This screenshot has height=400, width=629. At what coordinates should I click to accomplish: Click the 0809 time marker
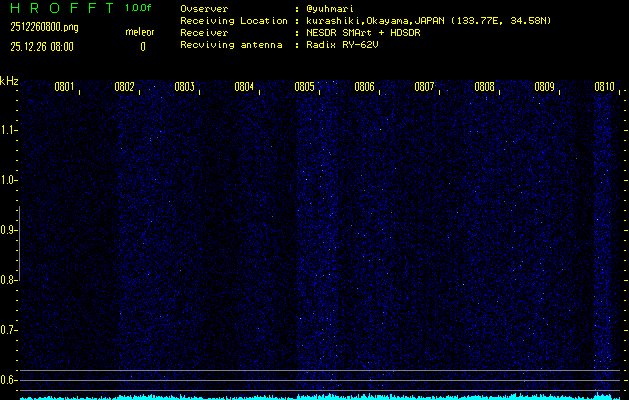coord(544,87)
